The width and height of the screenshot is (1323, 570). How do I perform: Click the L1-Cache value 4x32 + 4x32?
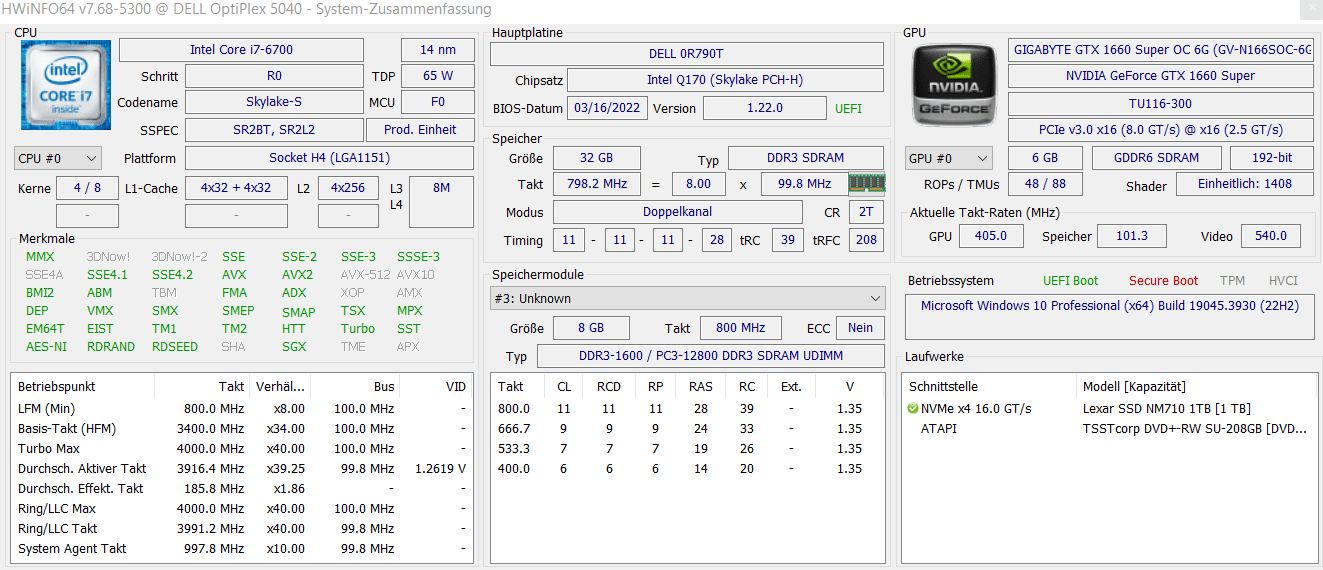pos(235,188)
